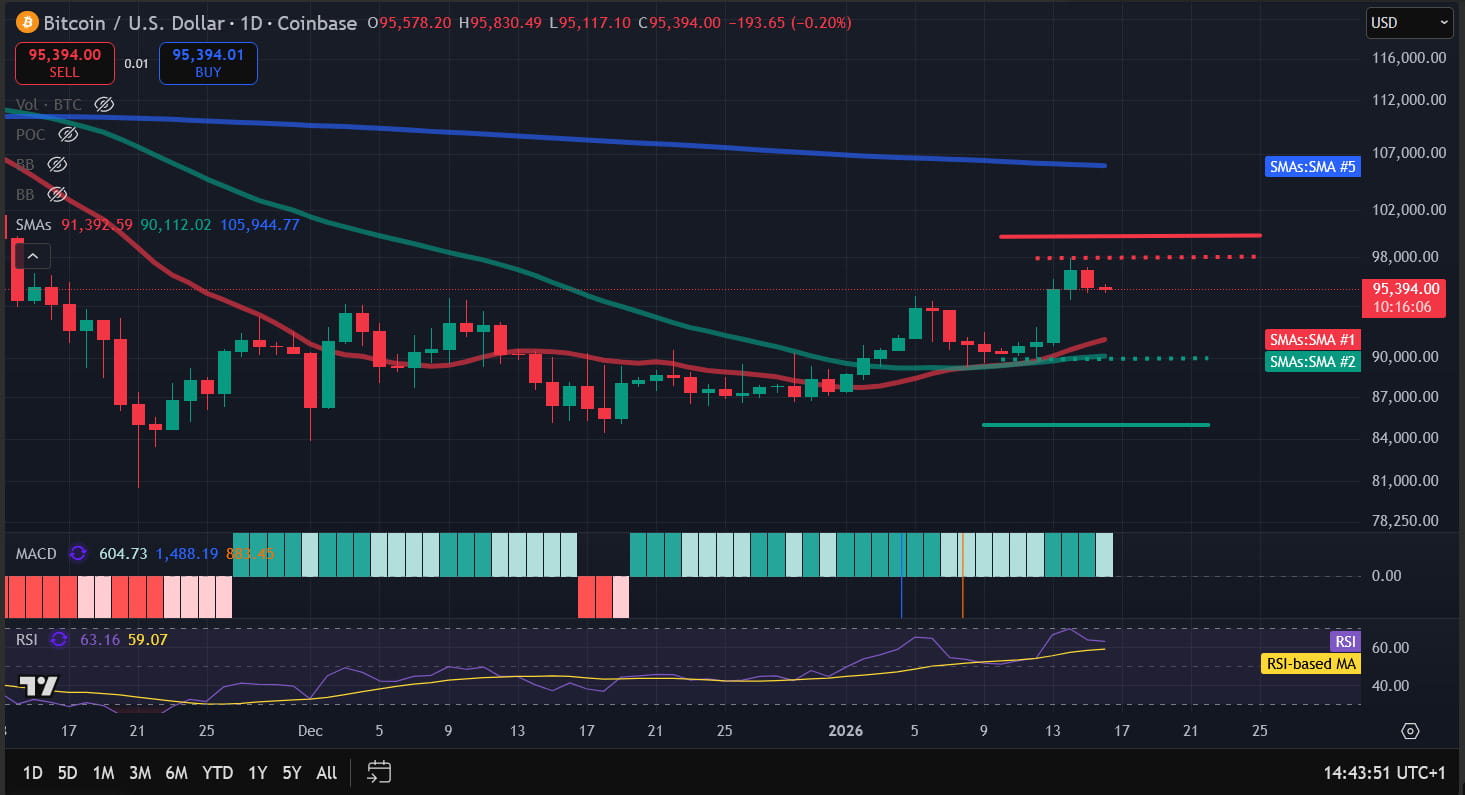The image size is (1465, 795).
Task: Click the 116,000.00 price scale label
Action: [x=1408, y=58]
